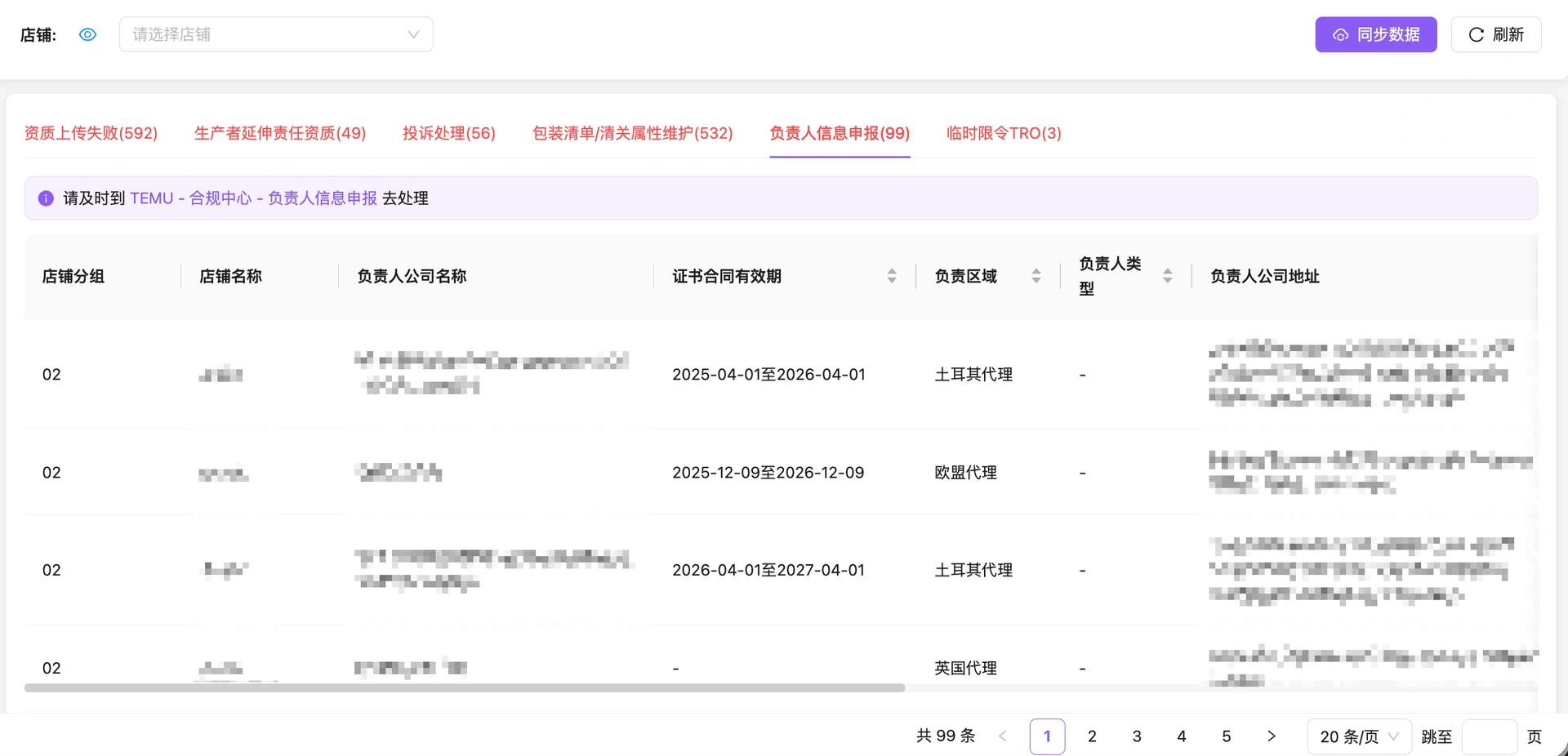Click the 店铺分组 column header
This screenshot has height=756, width=1568.
tap(73, 276)
